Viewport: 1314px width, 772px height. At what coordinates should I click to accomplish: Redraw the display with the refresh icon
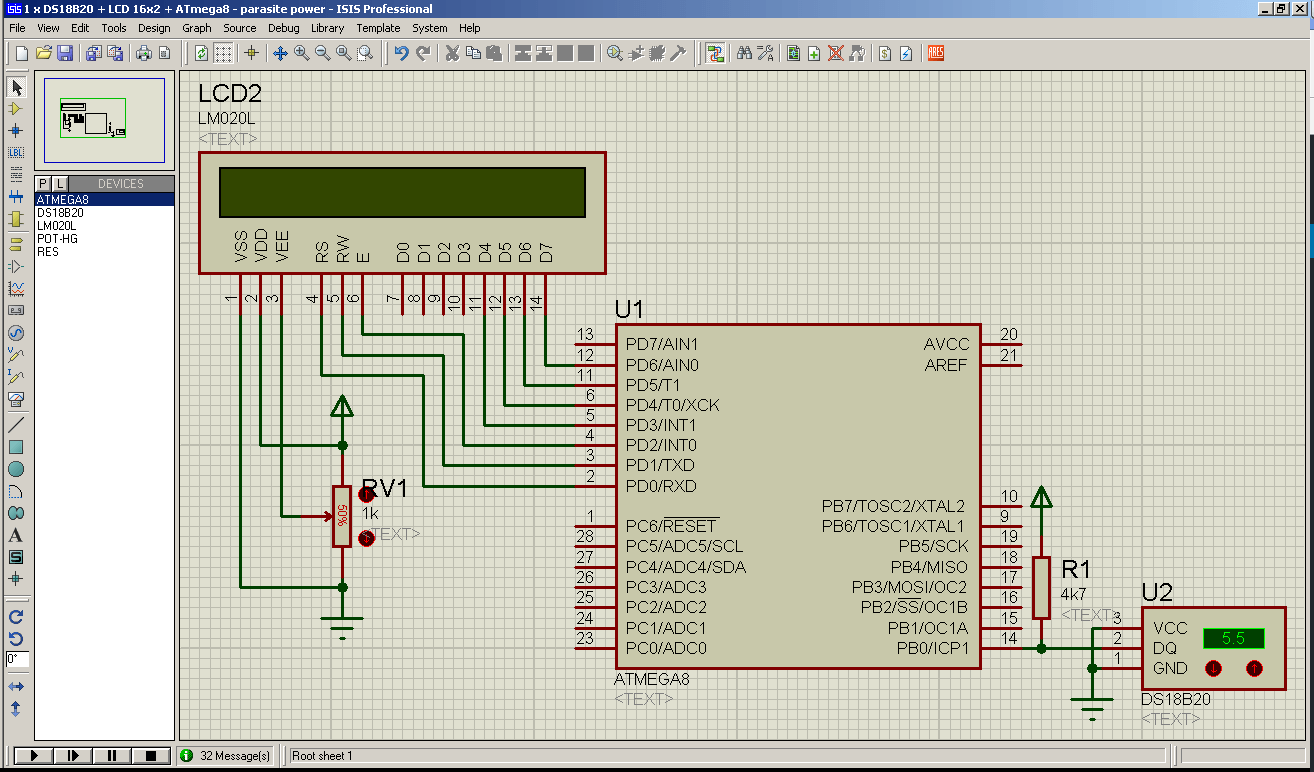pos(201,53)
